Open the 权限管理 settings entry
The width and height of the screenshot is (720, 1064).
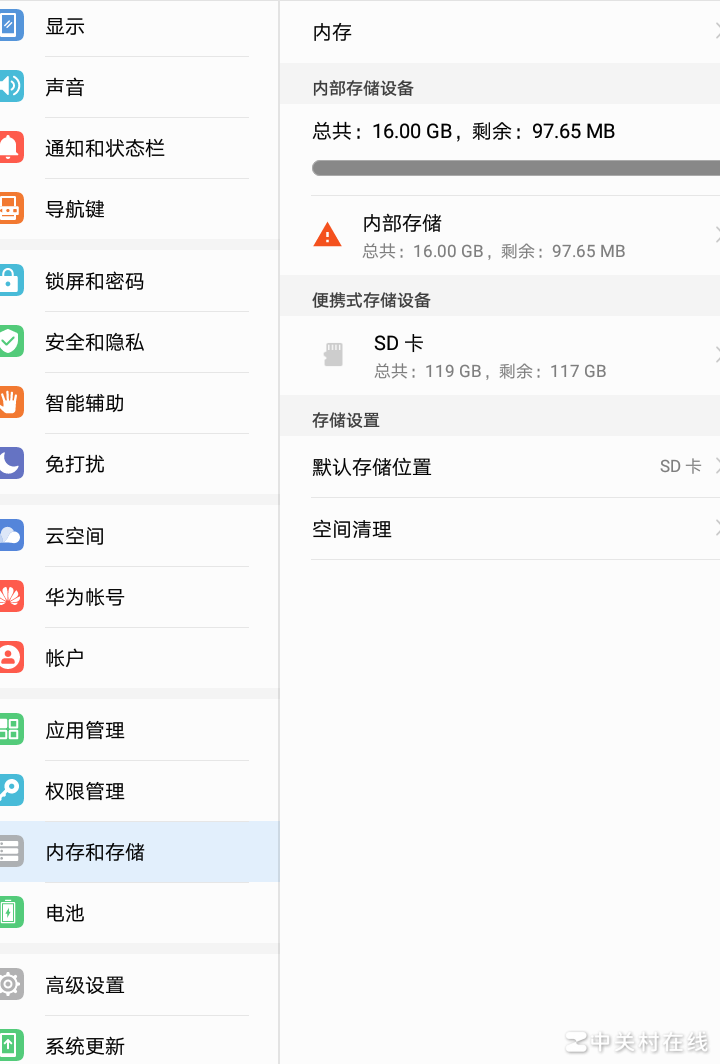coord(84,791)
